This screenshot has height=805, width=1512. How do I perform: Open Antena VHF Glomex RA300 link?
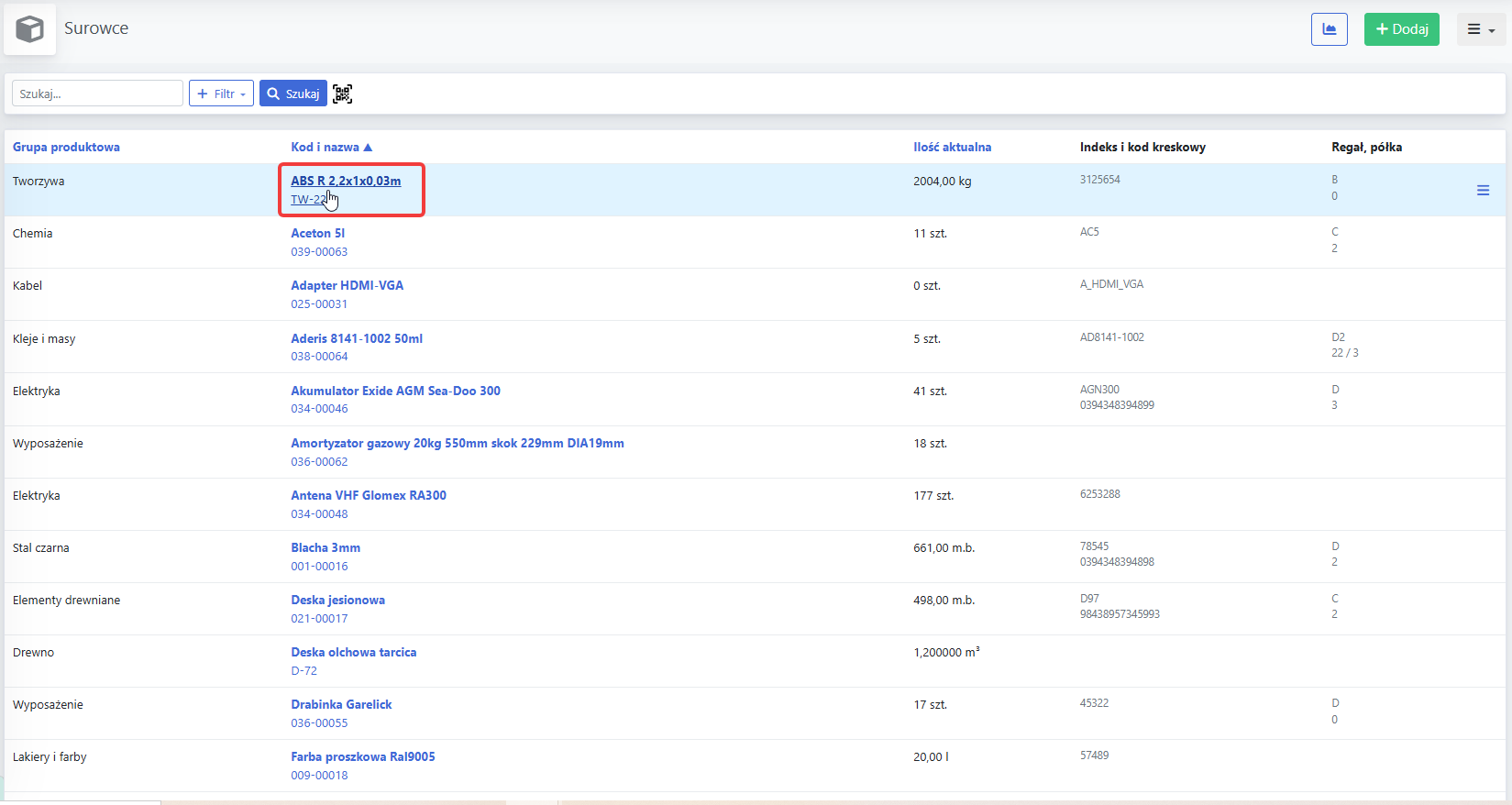pos(369,495)
